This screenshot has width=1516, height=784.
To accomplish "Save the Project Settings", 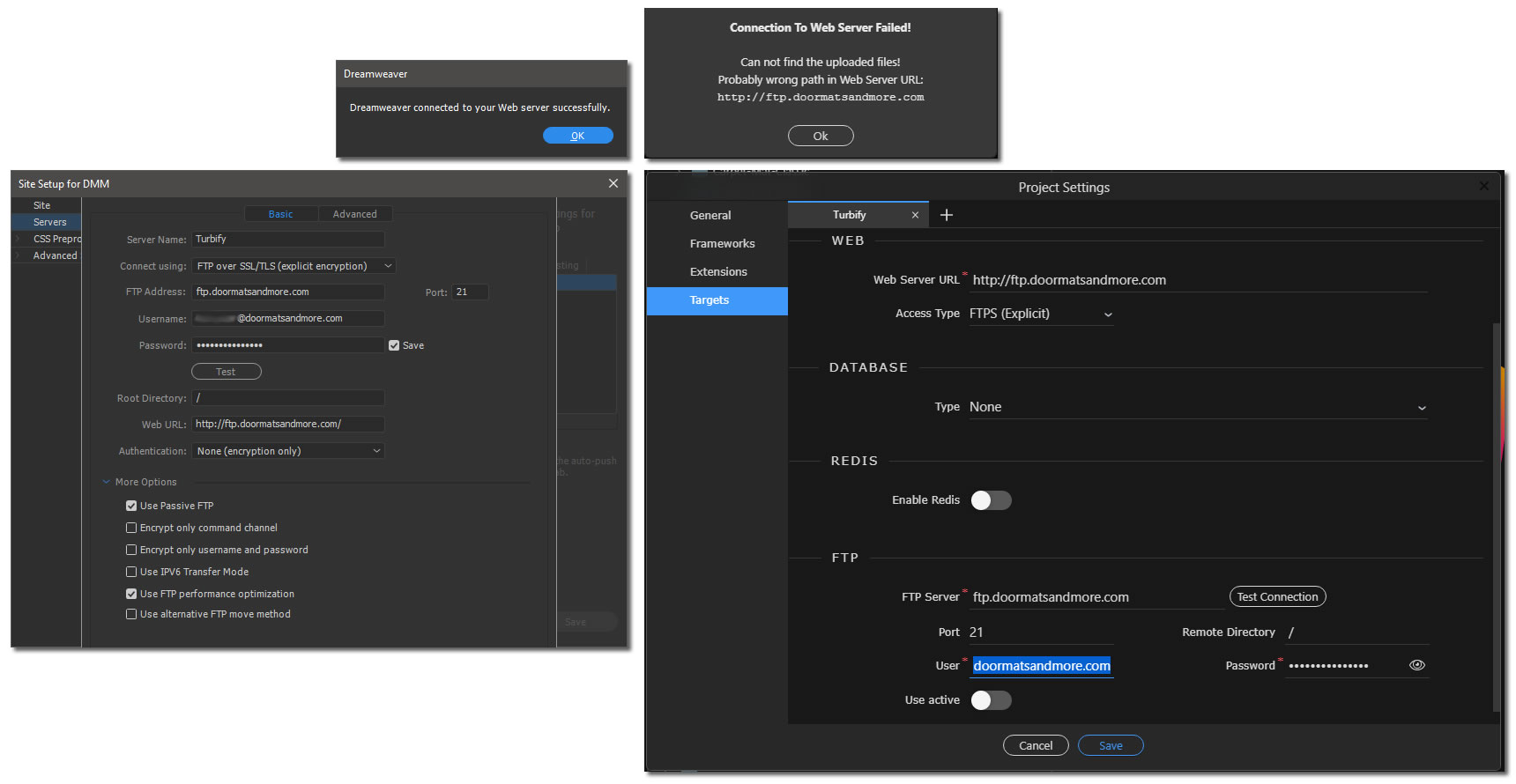I will coord(1111,745).
